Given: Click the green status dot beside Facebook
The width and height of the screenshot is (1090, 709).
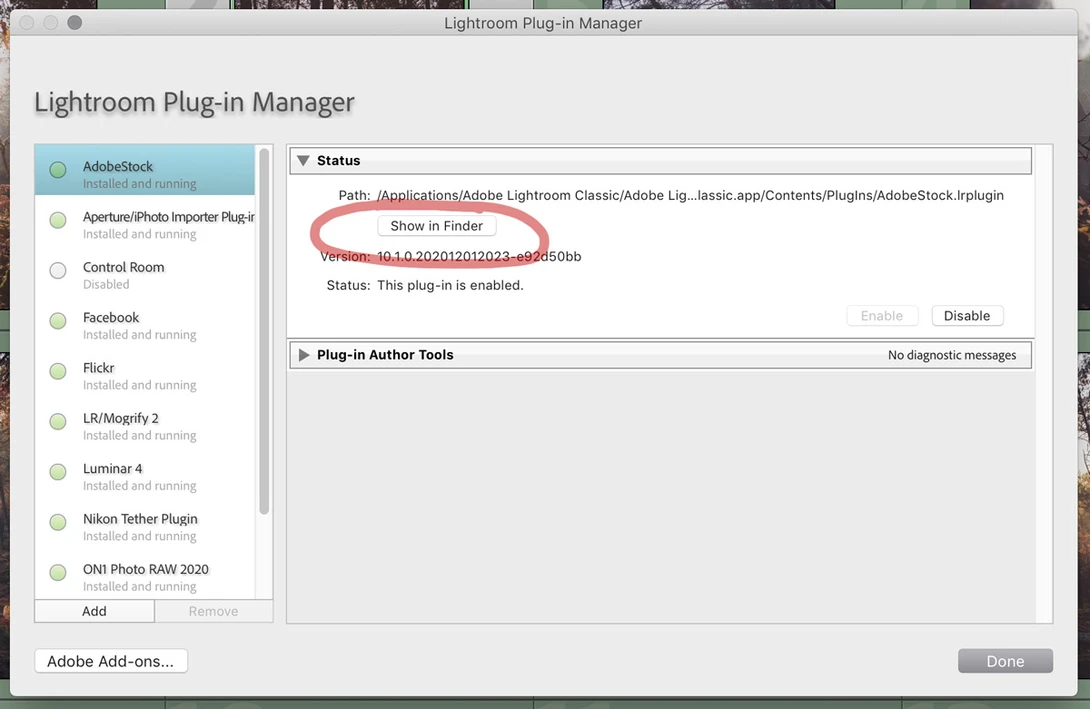Looking at the screenshot, I should (x=58, y=320).
